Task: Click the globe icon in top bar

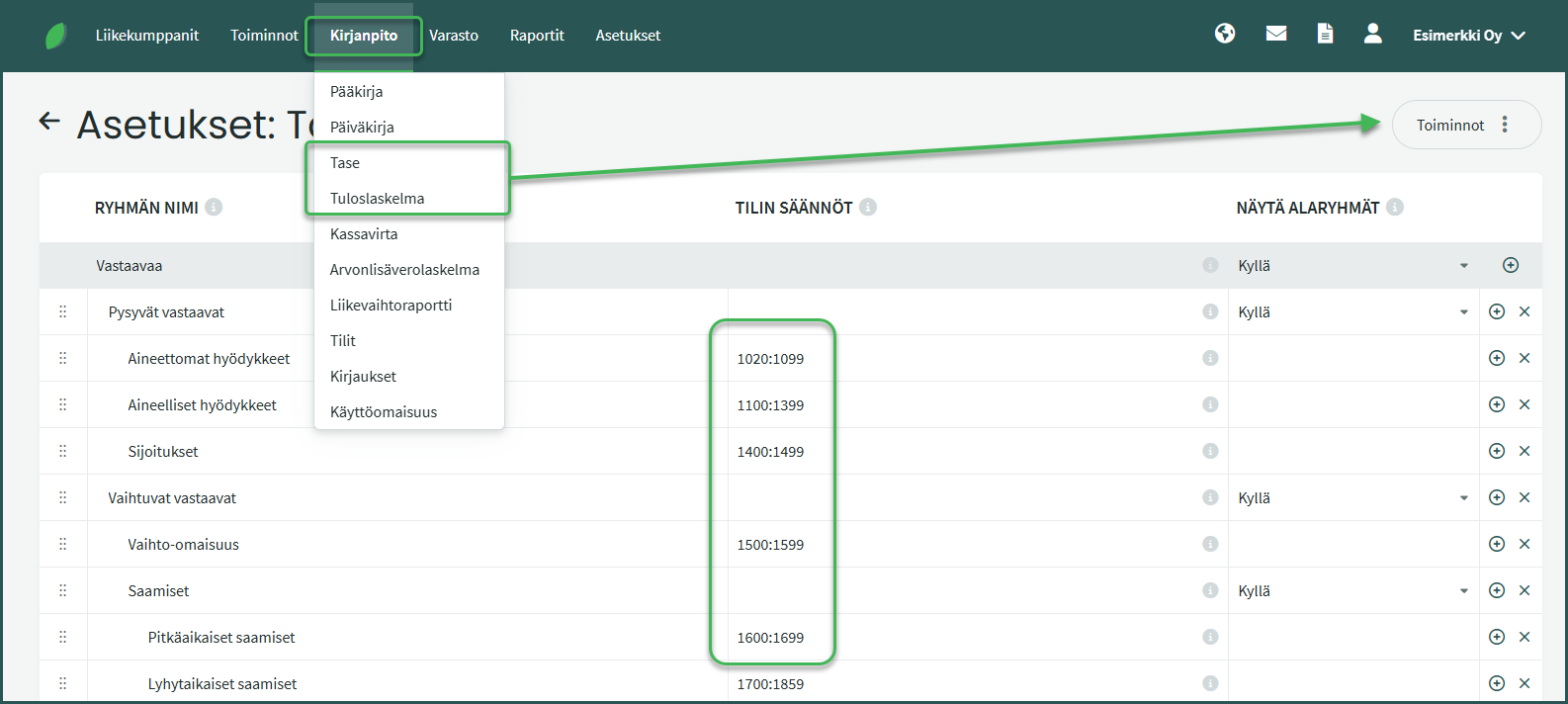Action: [1225, 35]
